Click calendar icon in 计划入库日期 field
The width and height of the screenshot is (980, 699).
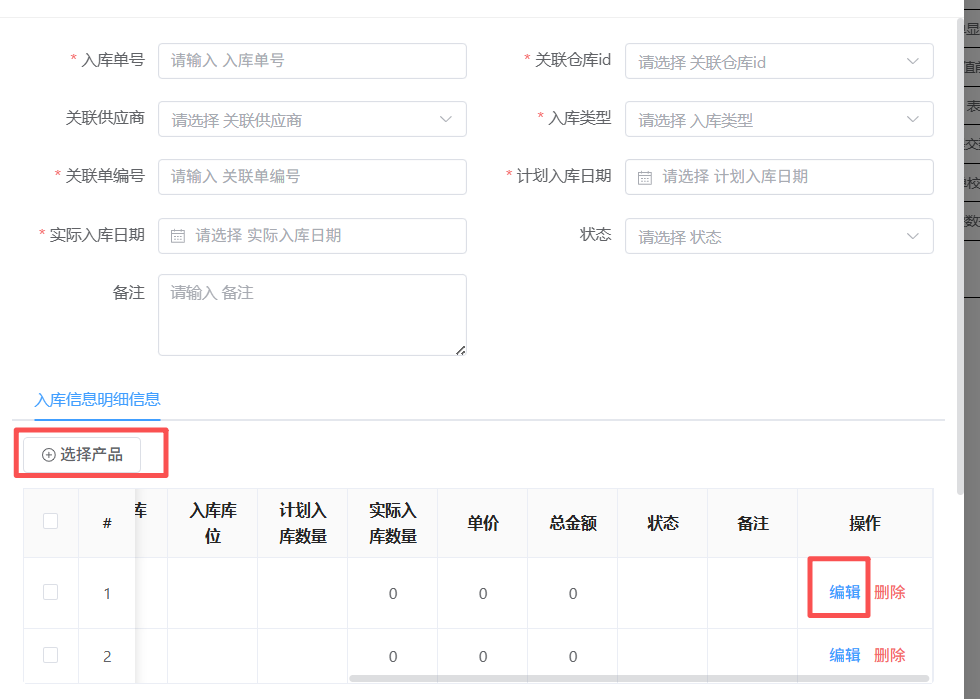click(x=645, y=177)
